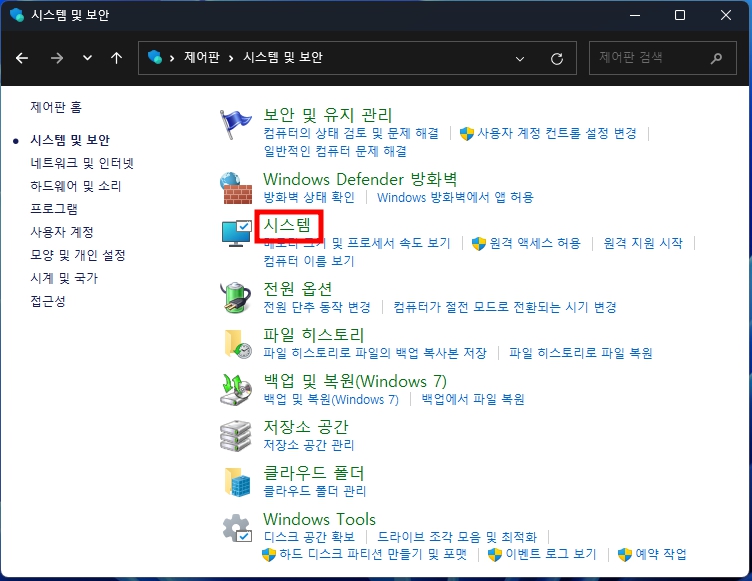Expand chevron before 제어판 in the address bar
The height and width of the screenshot is (581, 752).
point(172,58)
